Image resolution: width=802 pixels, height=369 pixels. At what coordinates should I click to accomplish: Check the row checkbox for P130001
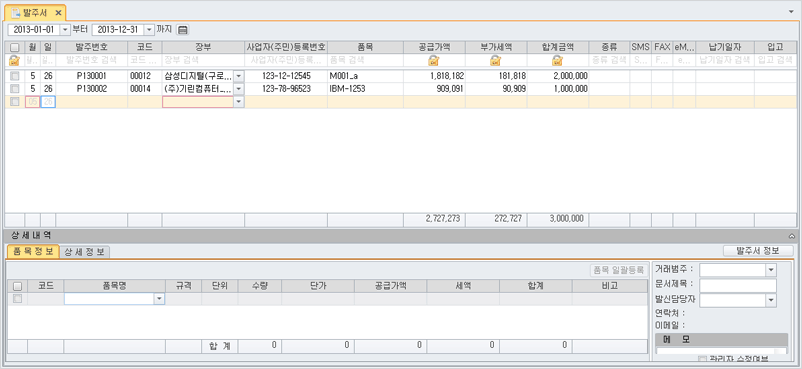click(x=15, y=76)
